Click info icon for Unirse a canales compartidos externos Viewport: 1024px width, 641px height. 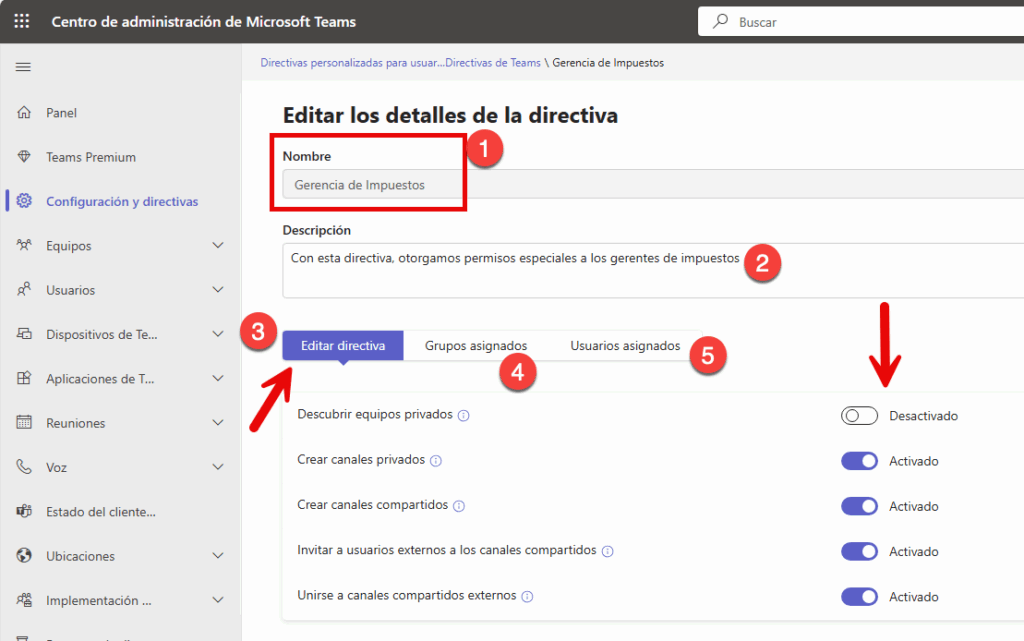tap(527, 596)
